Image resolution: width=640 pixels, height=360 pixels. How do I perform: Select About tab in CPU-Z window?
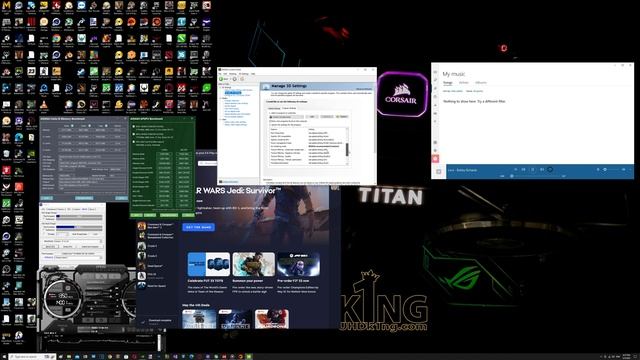[x=92, y=209]
